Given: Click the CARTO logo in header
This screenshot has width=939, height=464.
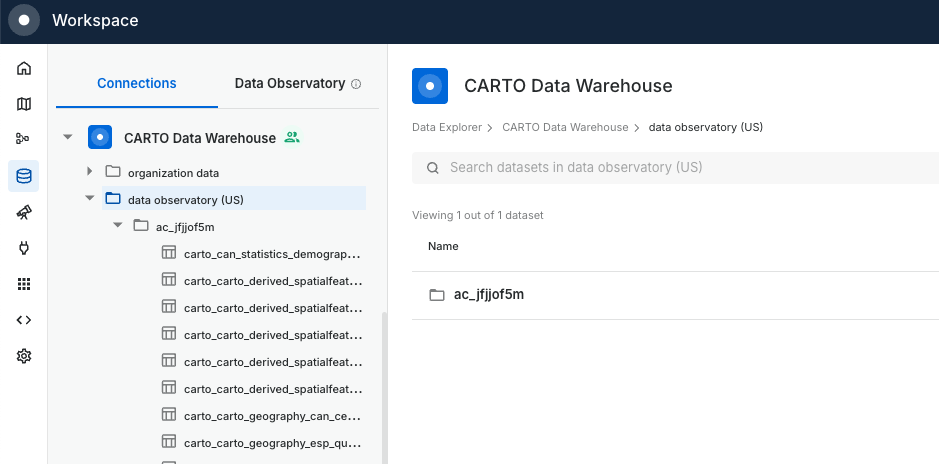Looking at the screenshot, I should coord(24,20).
